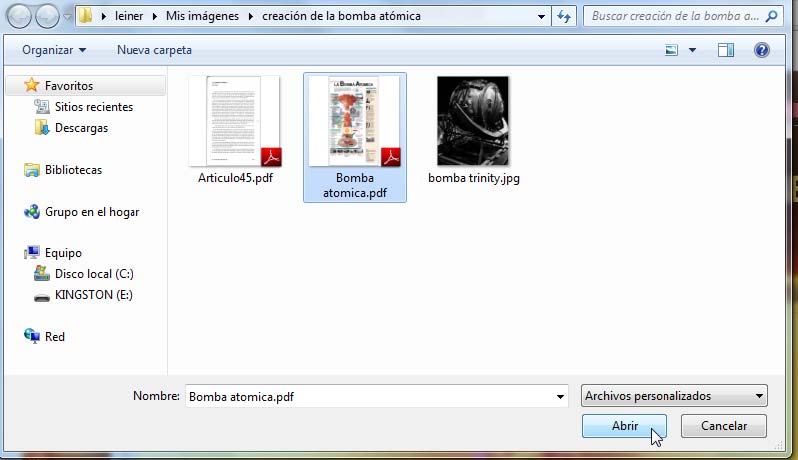Open Sitios recientes in Favoritos
This screenshot has width=798, height=460.
click(93, 107)
